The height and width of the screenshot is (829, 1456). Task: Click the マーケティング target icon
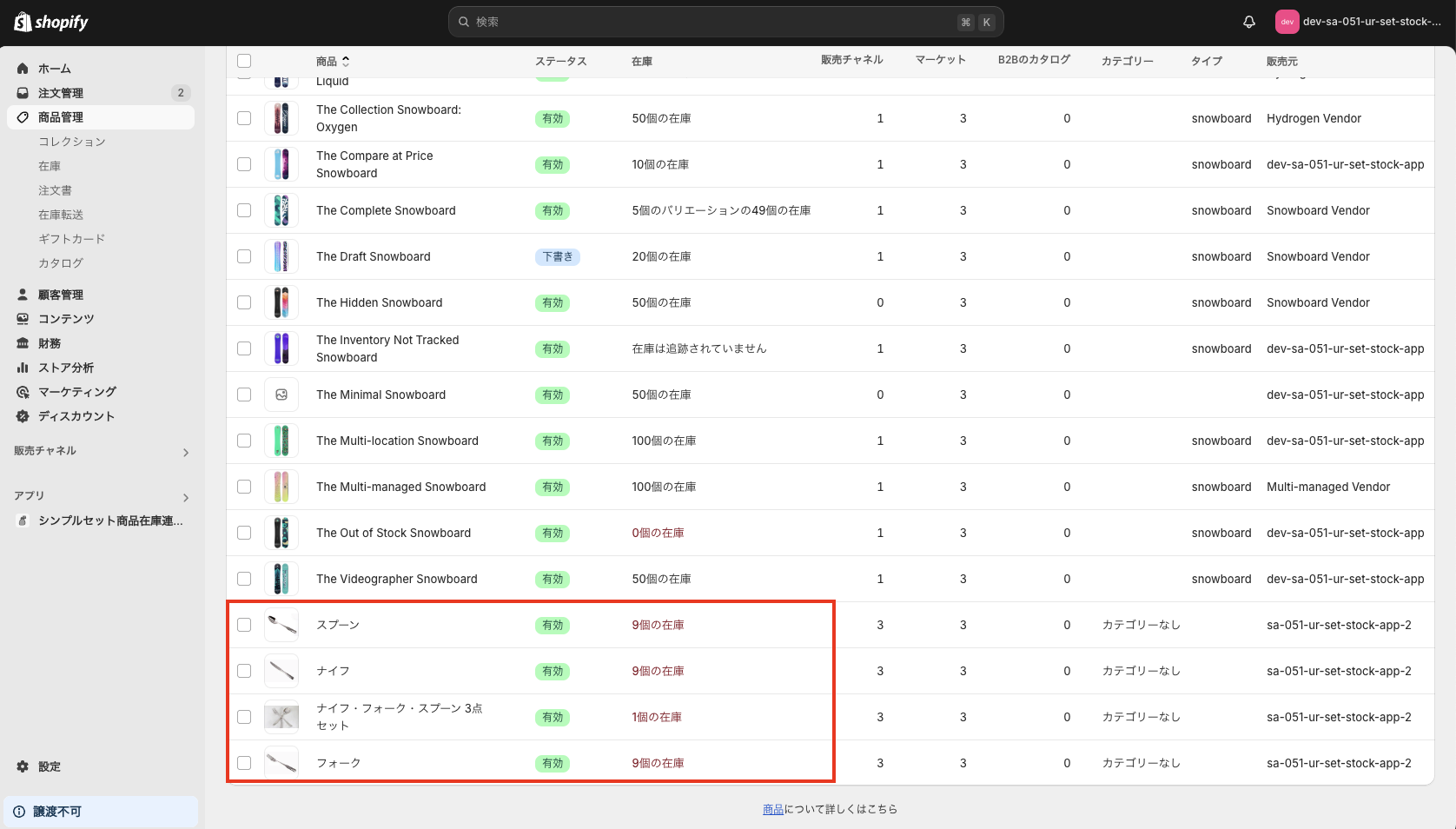23,392
